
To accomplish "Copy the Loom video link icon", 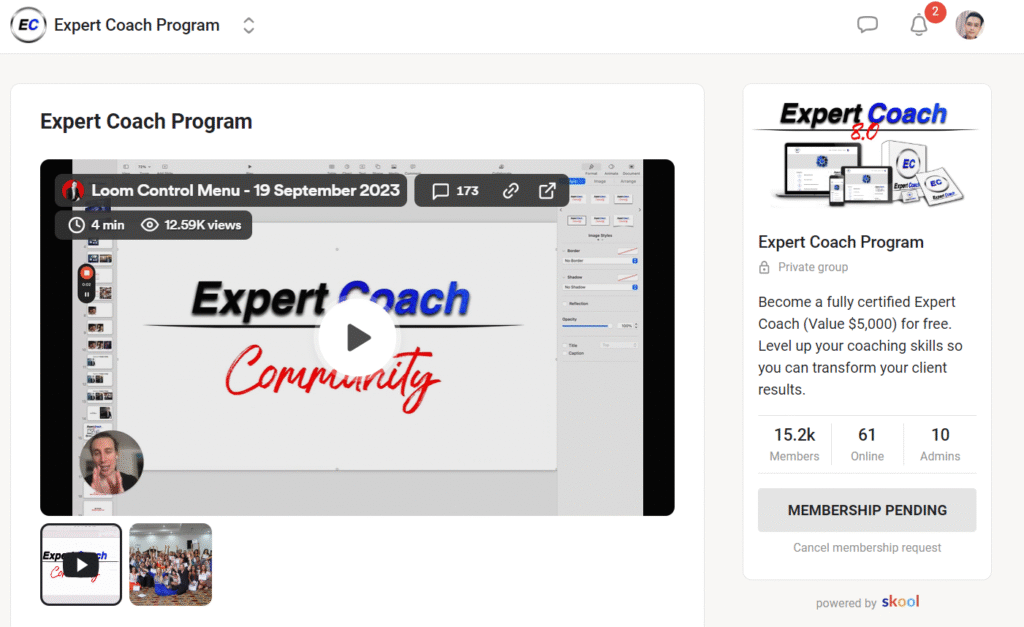I will tap(511, 191).
